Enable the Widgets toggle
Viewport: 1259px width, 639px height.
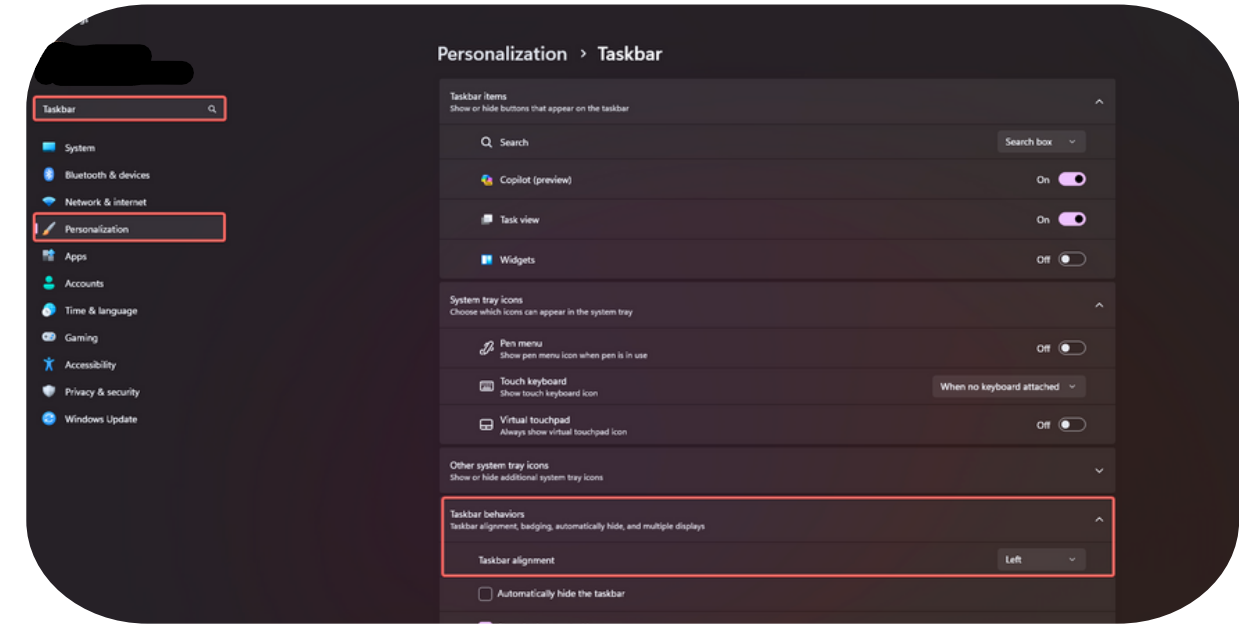point(1072,259)
